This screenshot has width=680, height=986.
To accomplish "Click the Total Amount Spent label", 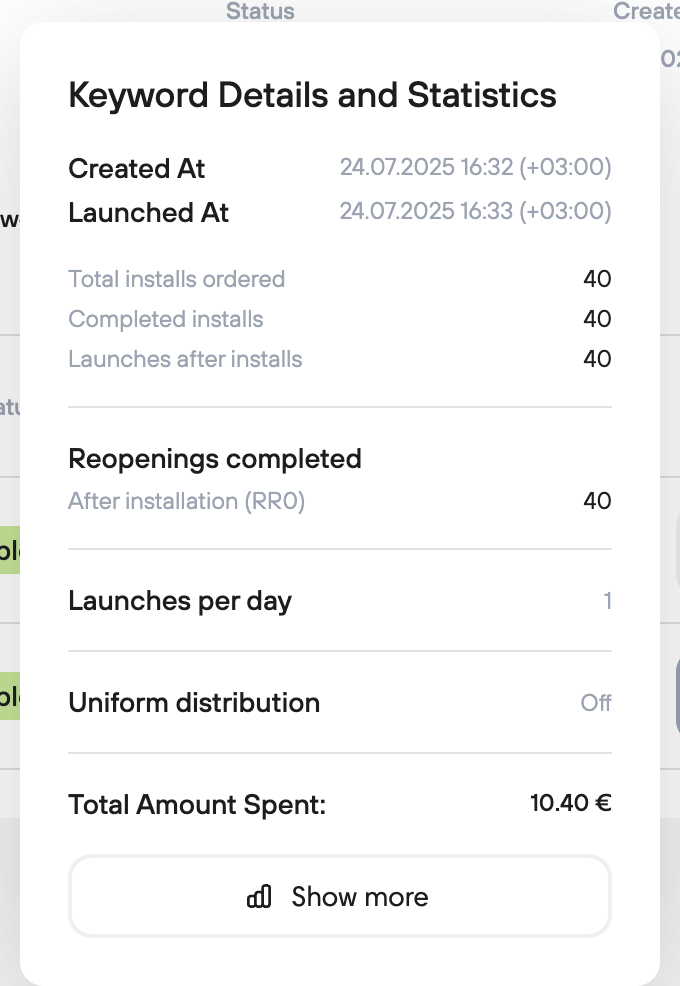I will (197, 805).
